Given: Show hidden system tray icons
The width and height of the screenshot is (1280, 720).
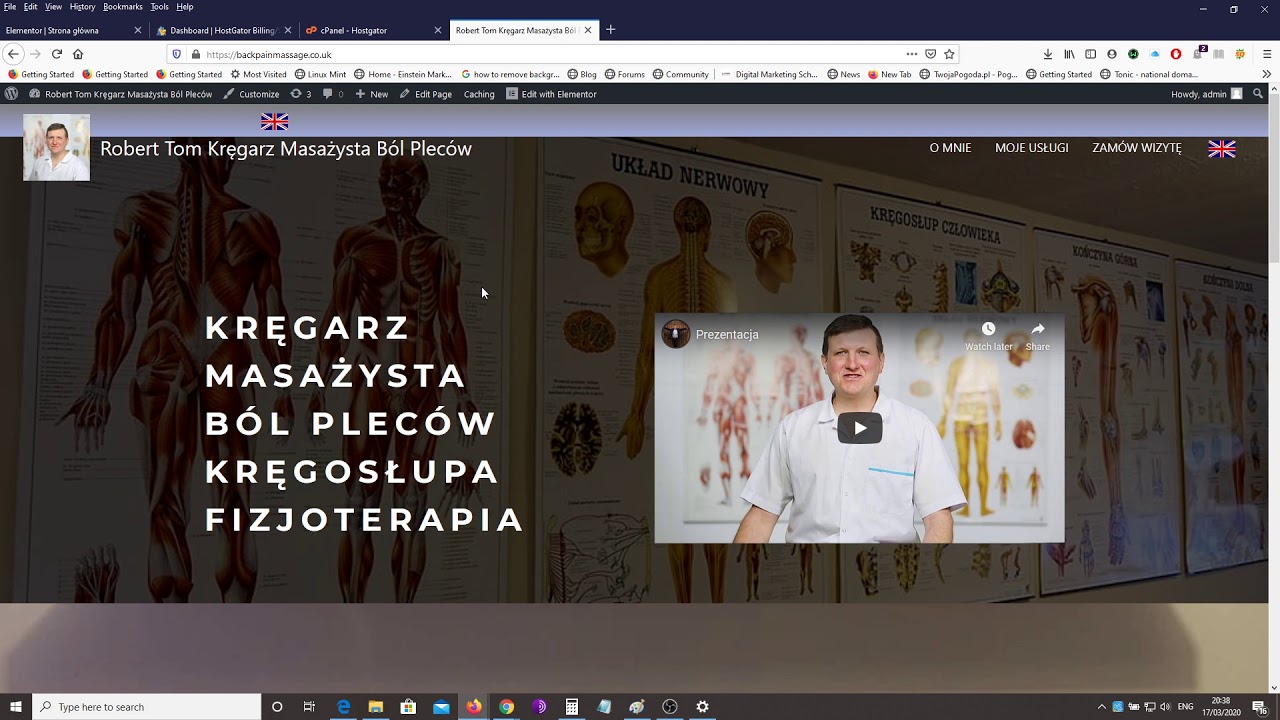Looking at the screenshot, I should click(x=1102, y=707).
